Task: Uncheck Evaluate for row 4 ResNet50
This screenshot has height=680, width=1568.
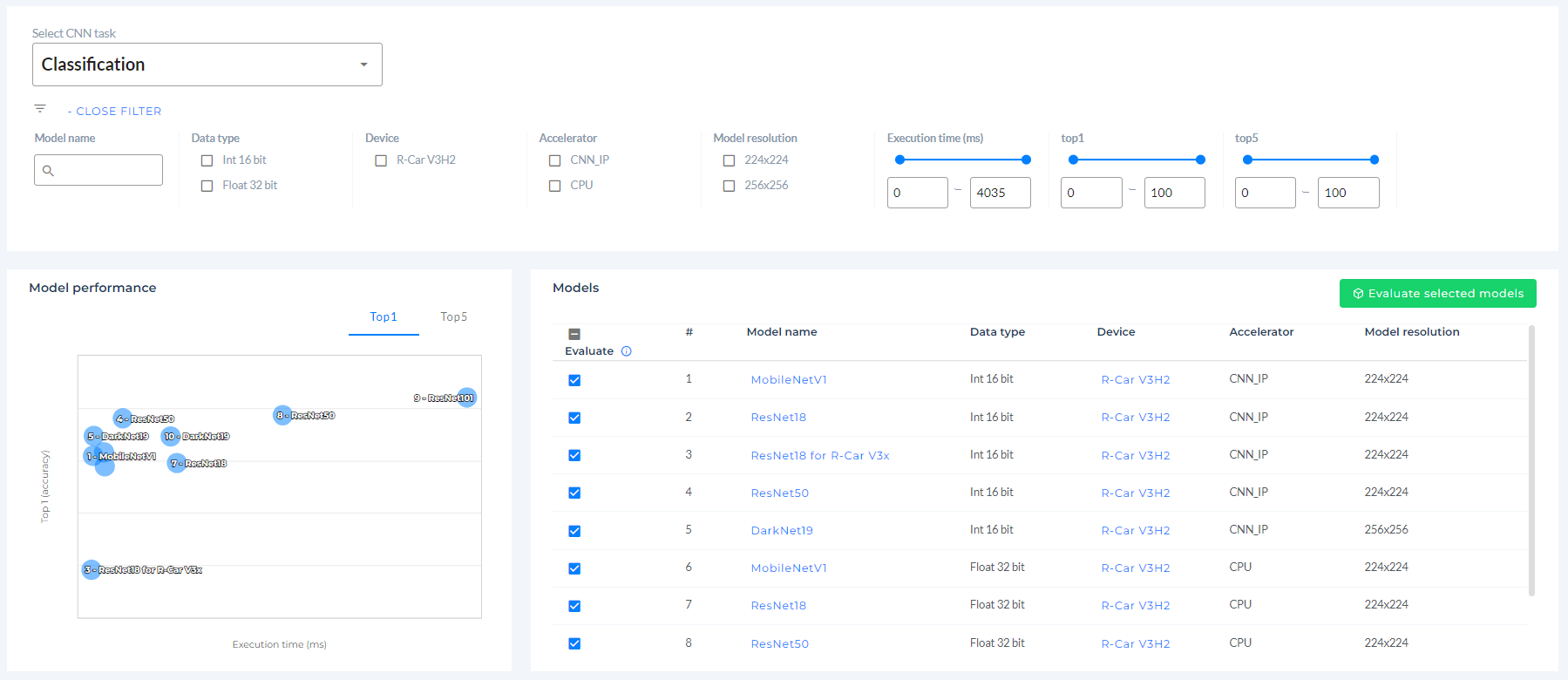Action: [574, 493]
